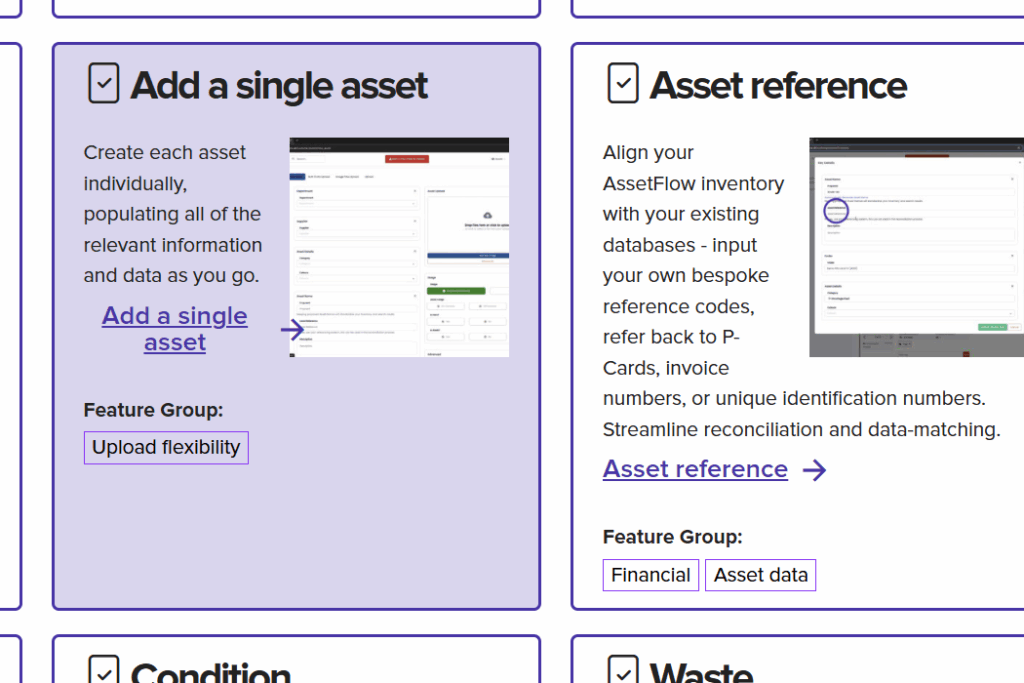Screen dimensions: 1024x683
Task: Select the Financial feature group tag
Action: [651, 575]
